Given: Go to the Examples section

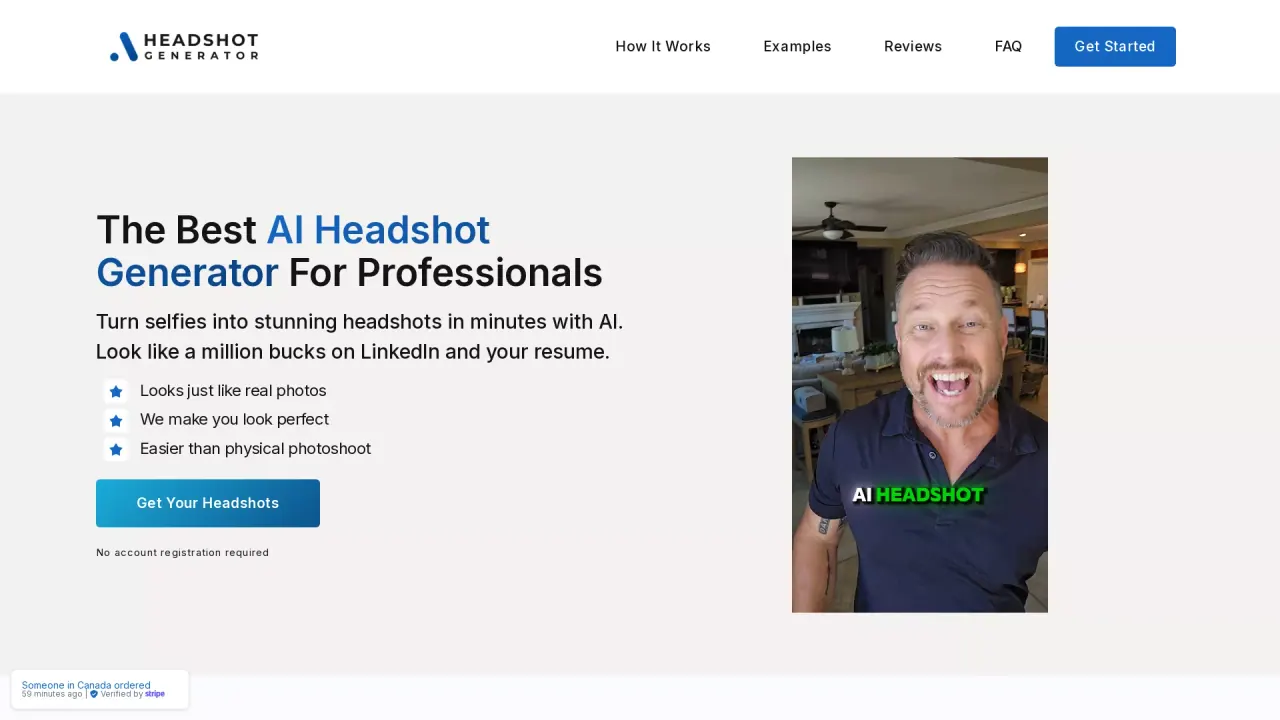Looking at the screenshot, I should pyautogui.click(x=797, y=46).
